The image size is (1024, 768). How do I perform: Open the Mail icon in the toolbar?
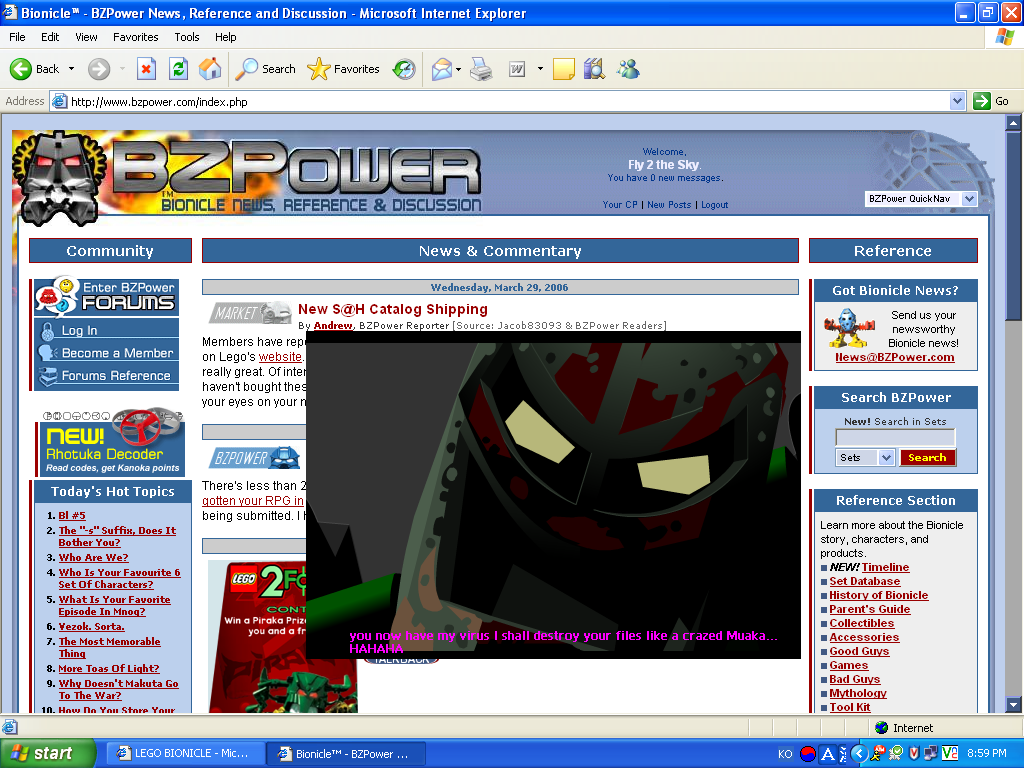click(441, 69)
